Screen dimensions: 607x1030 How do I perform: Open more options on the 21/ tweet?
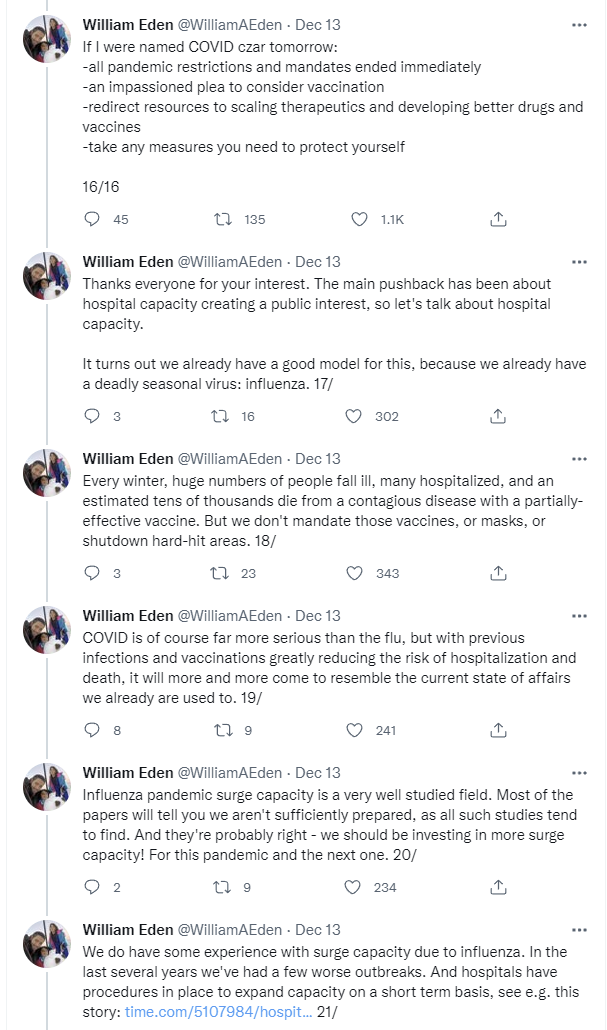(579, 930)
